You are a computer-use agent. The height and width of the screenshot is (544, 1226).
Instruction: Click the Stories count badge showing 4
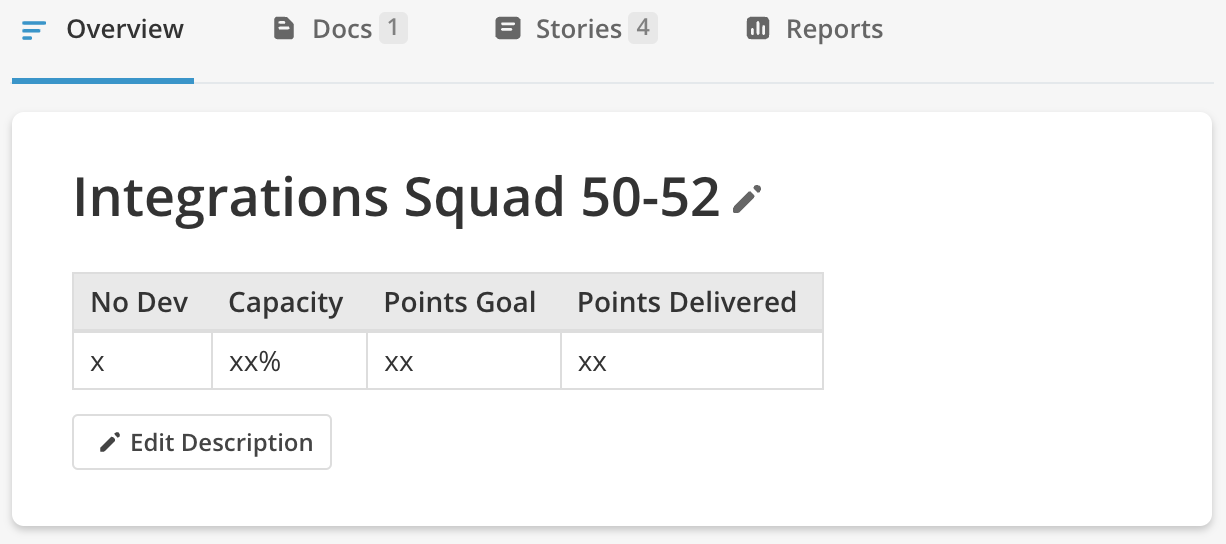tap(643, 28)
